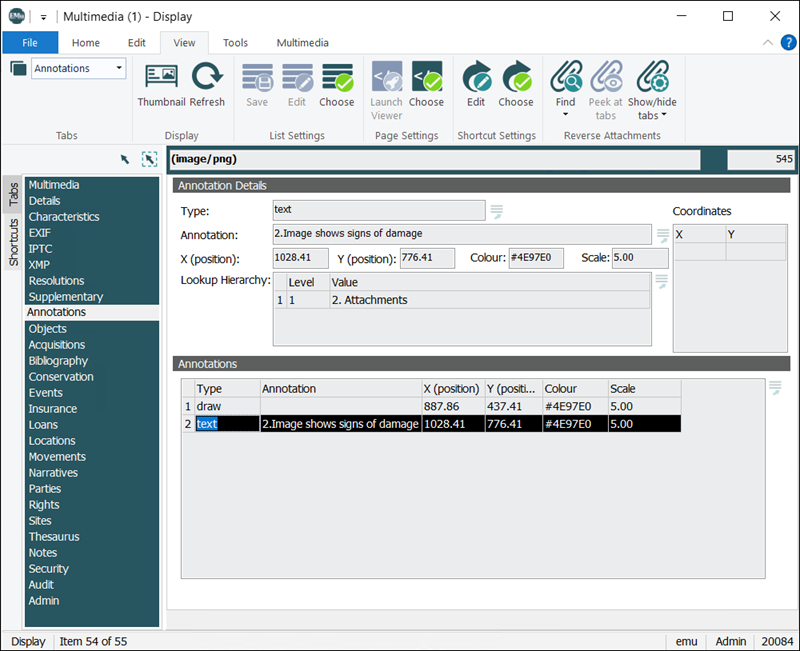Image resolution: width=800 pixels, height=651 pixels.
Task: Click the Shortcuts vertical side tab
Action: [x=13, y=243]
